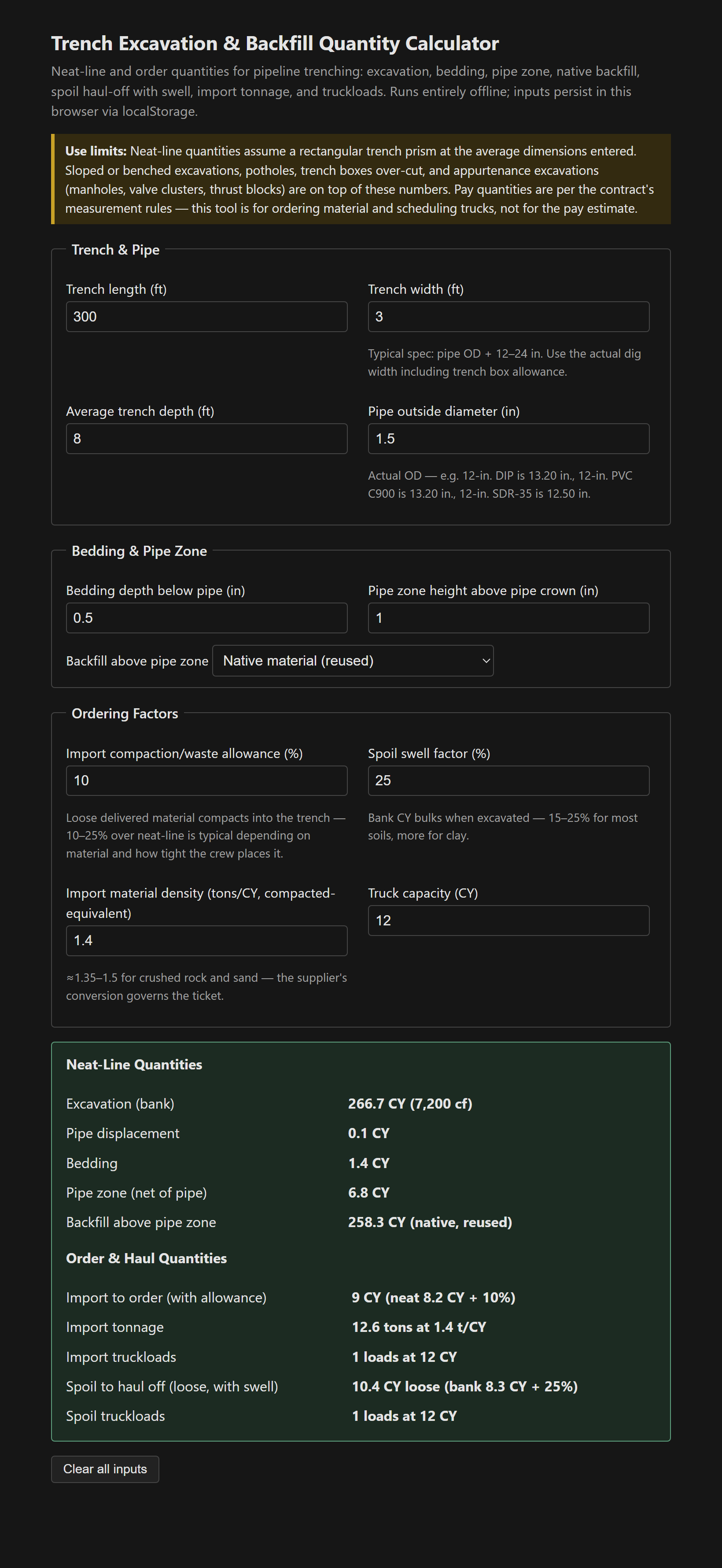The image size is (722, 1568).
Task: Click the 'Use limits:' warning label
Action: coord(96,151)
